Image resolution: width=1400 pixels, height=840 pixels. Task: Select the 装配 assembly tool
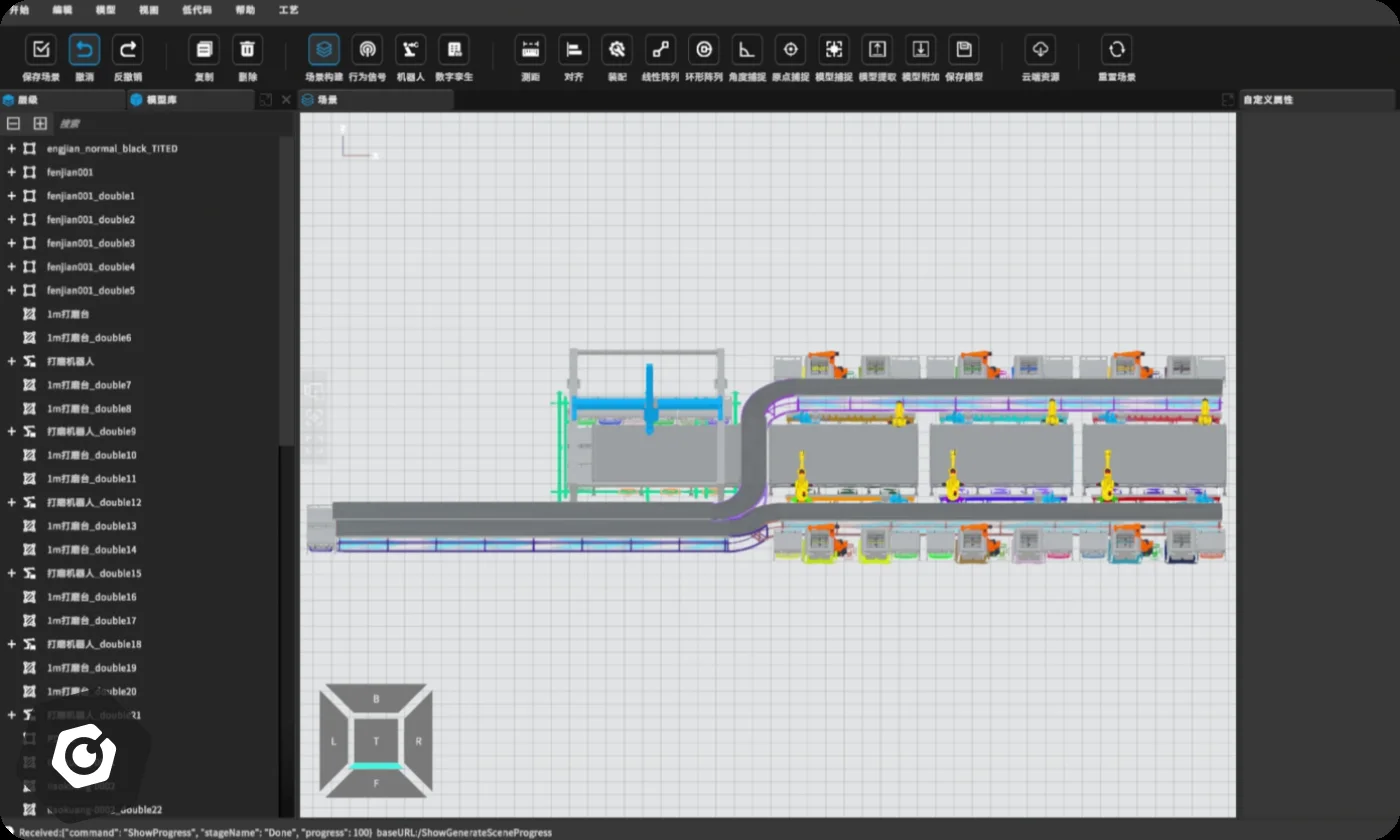[x=617, y=50]
